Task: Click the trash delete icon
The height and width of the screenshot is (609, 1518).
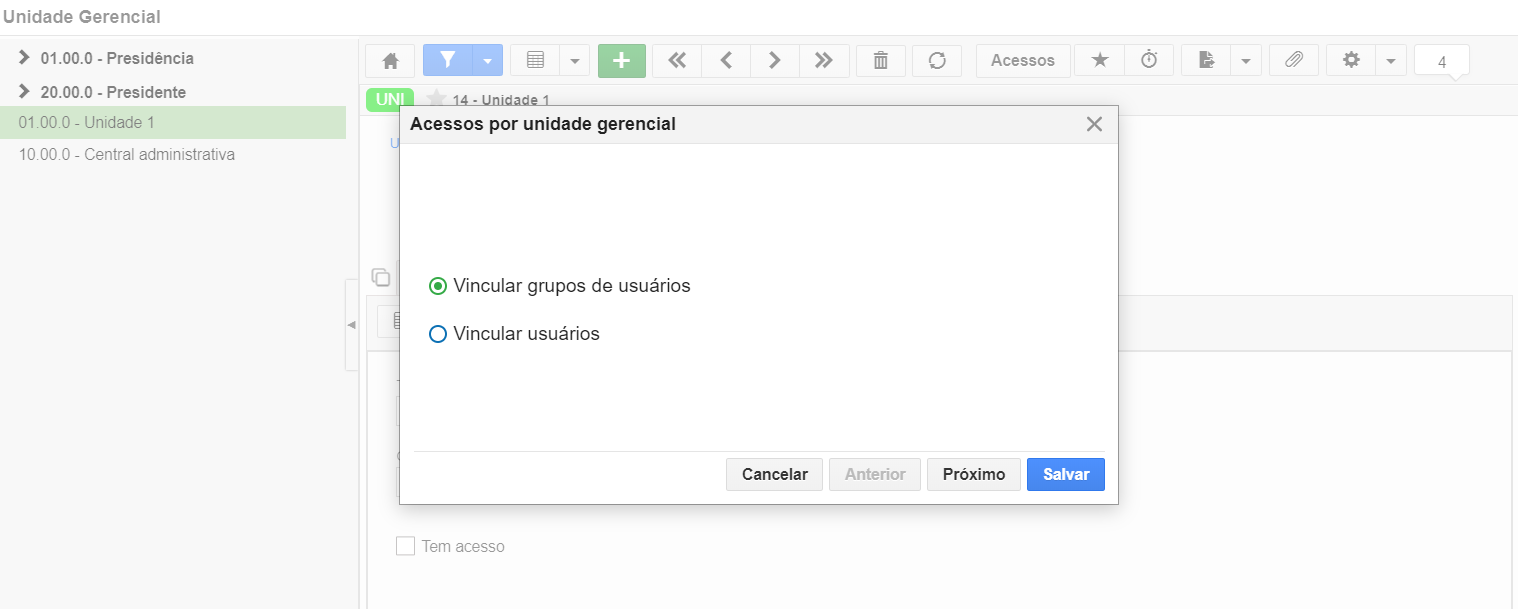Action: pos(881,61)
